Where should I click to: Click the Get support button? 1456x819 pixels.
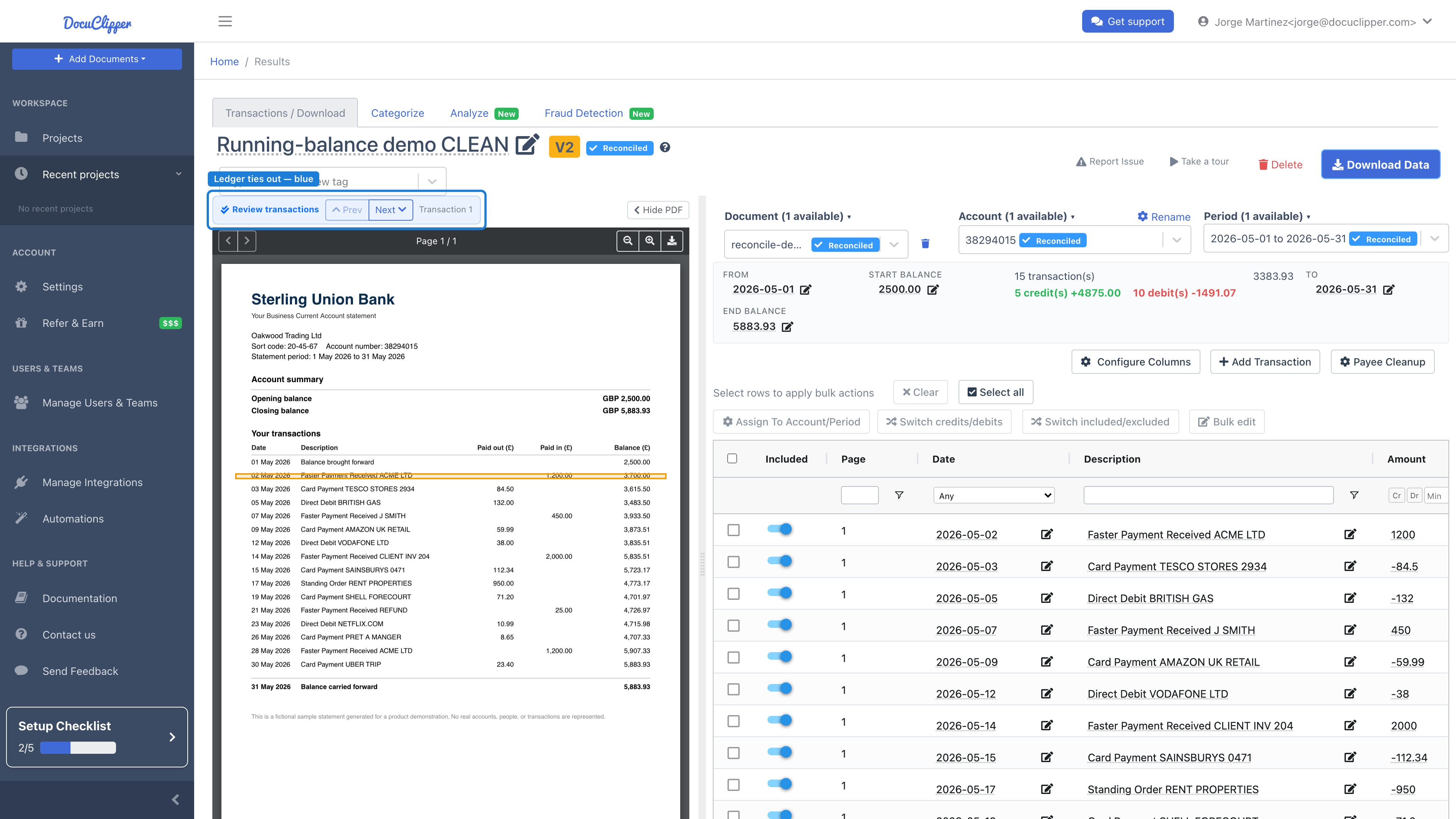pyautogui.click(x=1128, y=22)
